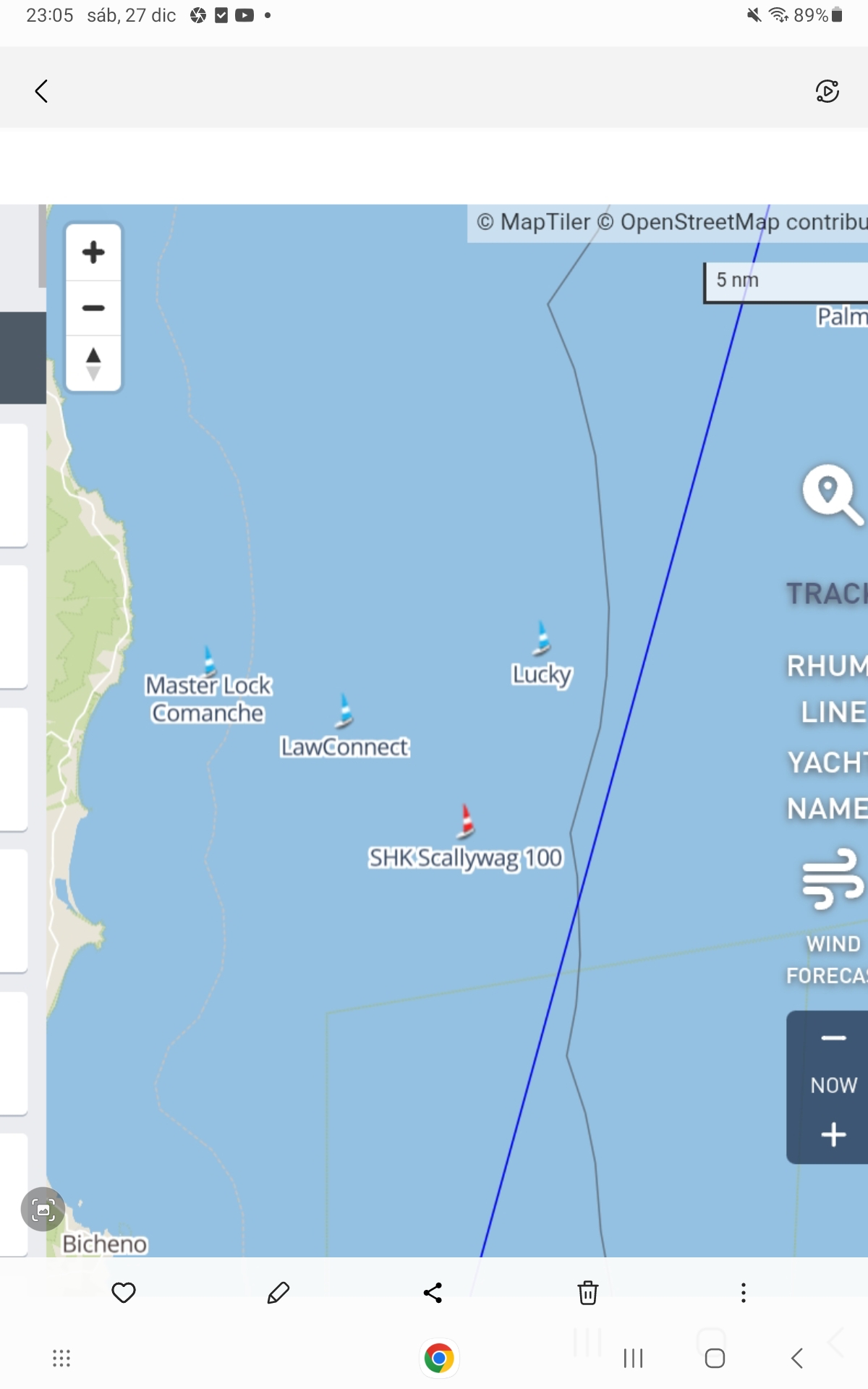Open the map location search magnifier
The height and width of the screenshot is (1389, 868).
[x=833, y=495]
